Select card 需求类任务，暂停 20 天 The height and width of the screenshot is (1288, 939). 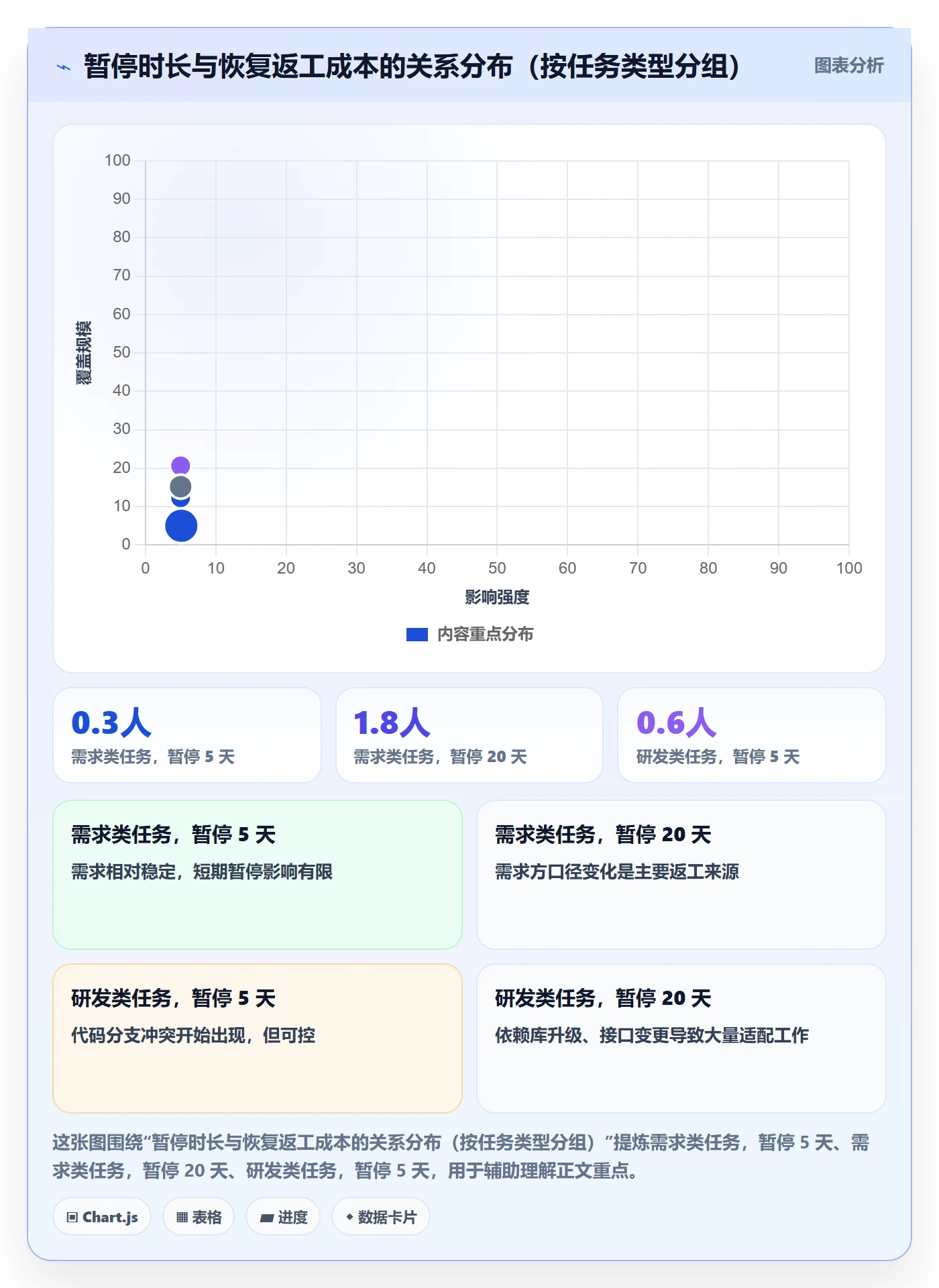click(x=681, y=875)
